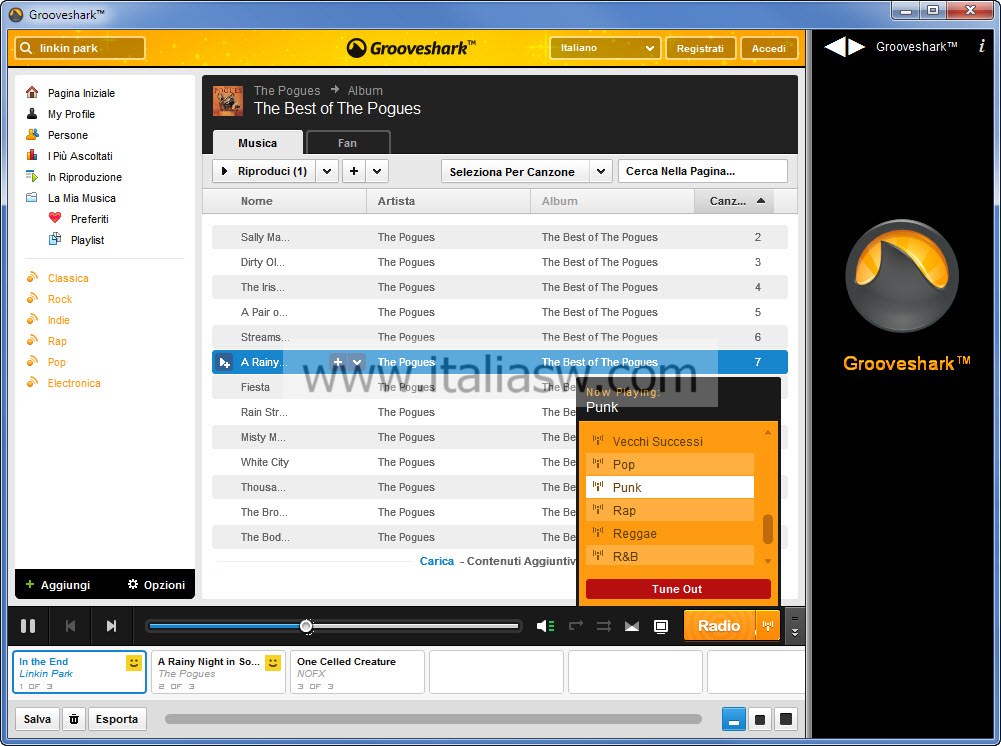Open the My Profile sidebar icon

(x=32, y=114)
